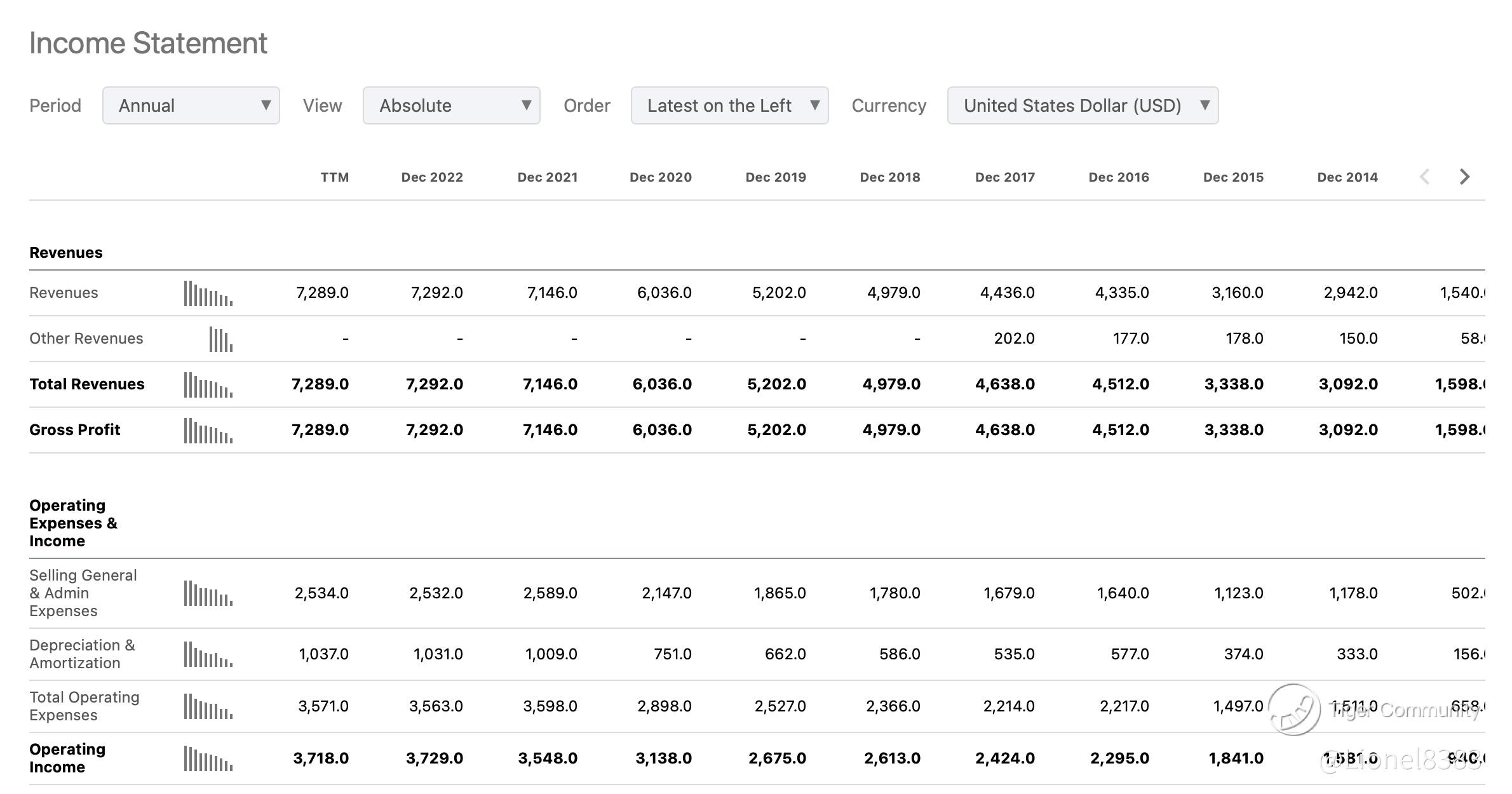This screenshot has height=794, width=1512.
Task: Open the Other Revenues sparkline chart
Action: 220,339
